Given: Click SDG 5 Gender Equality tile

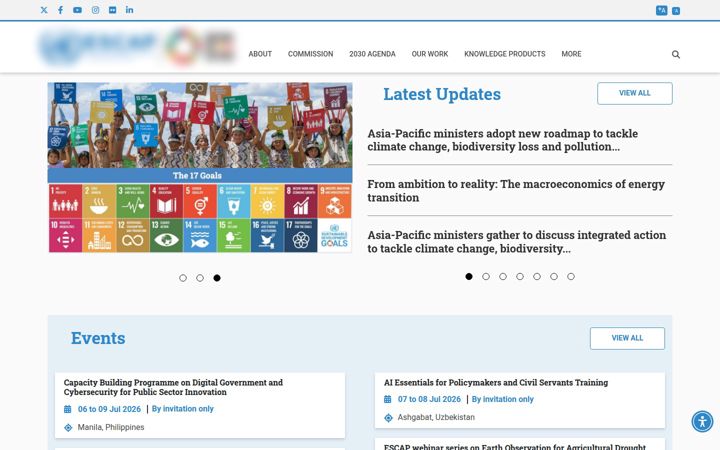Looking at the screenshot, I should [x=200, y=201].
